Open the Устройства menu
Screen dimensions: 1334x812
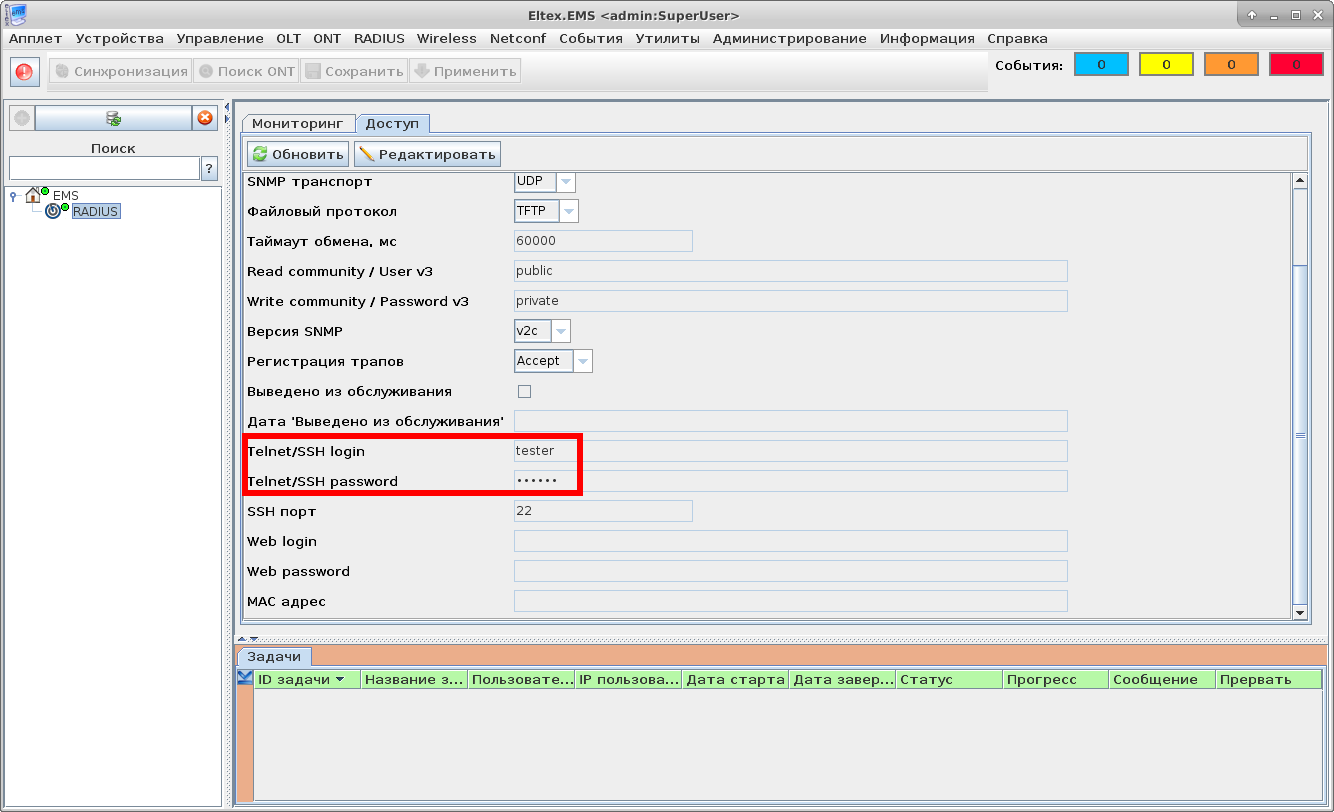coord(119,39)
